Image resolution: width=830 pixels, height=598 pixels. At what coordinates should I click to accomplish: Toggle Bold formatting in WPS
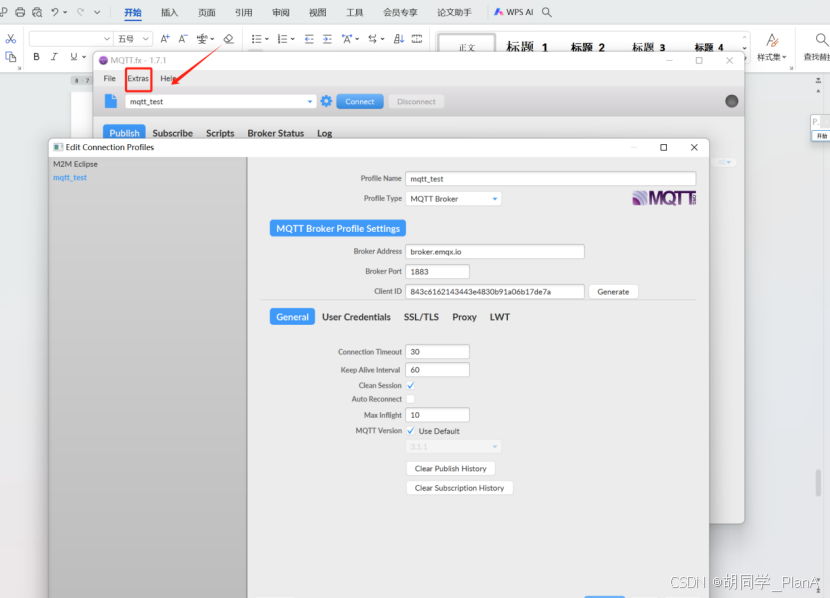click(x=36, y=57)
